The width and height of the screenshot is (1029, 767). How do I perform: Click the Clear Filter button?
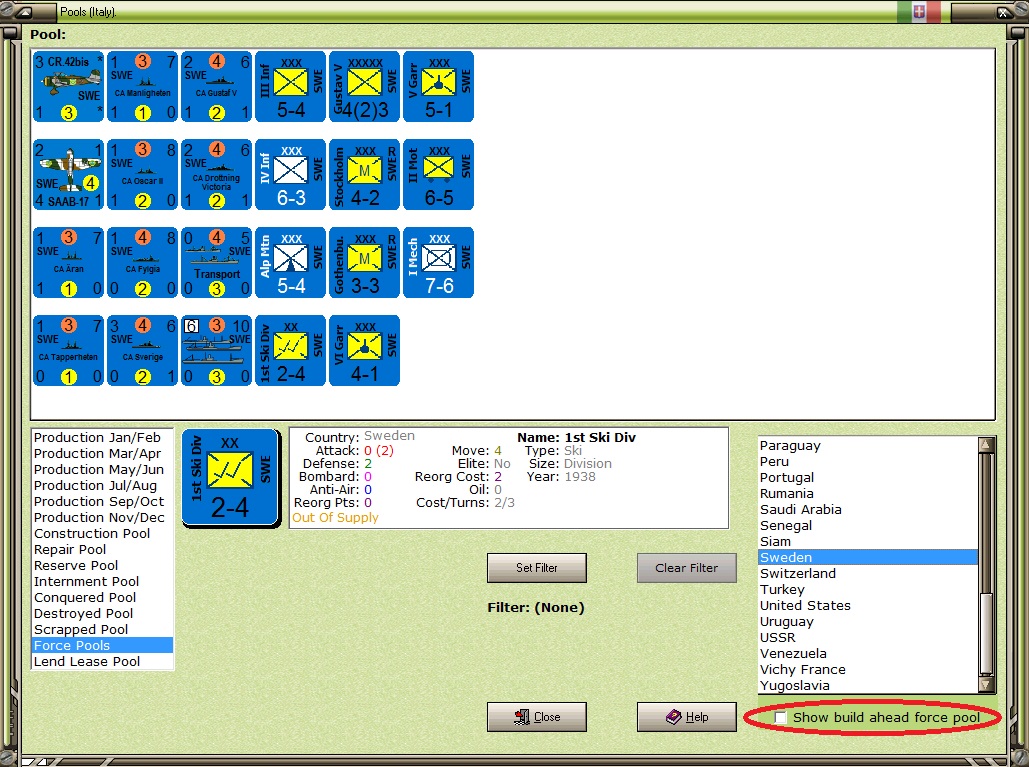click(x=686, y=568)
